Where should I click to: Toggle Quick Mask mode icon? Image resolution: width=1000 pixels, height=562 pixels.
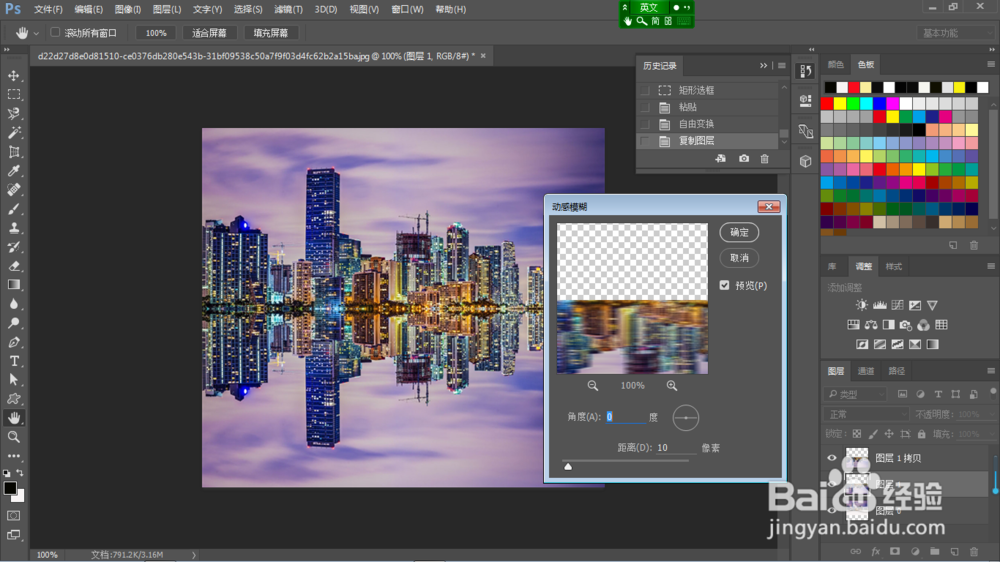click(x=13, y=515)
